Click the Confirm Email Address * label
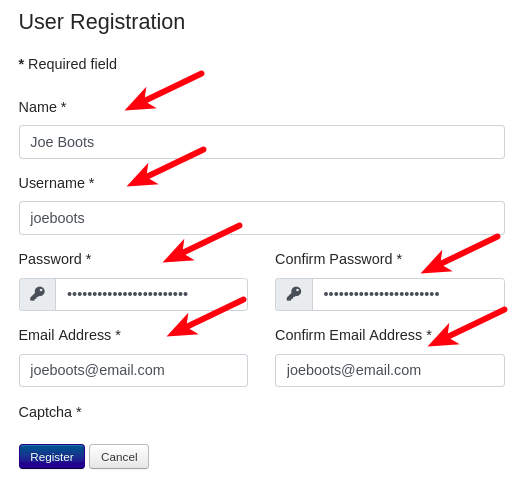523x482 pixels. tap(354, 335)
